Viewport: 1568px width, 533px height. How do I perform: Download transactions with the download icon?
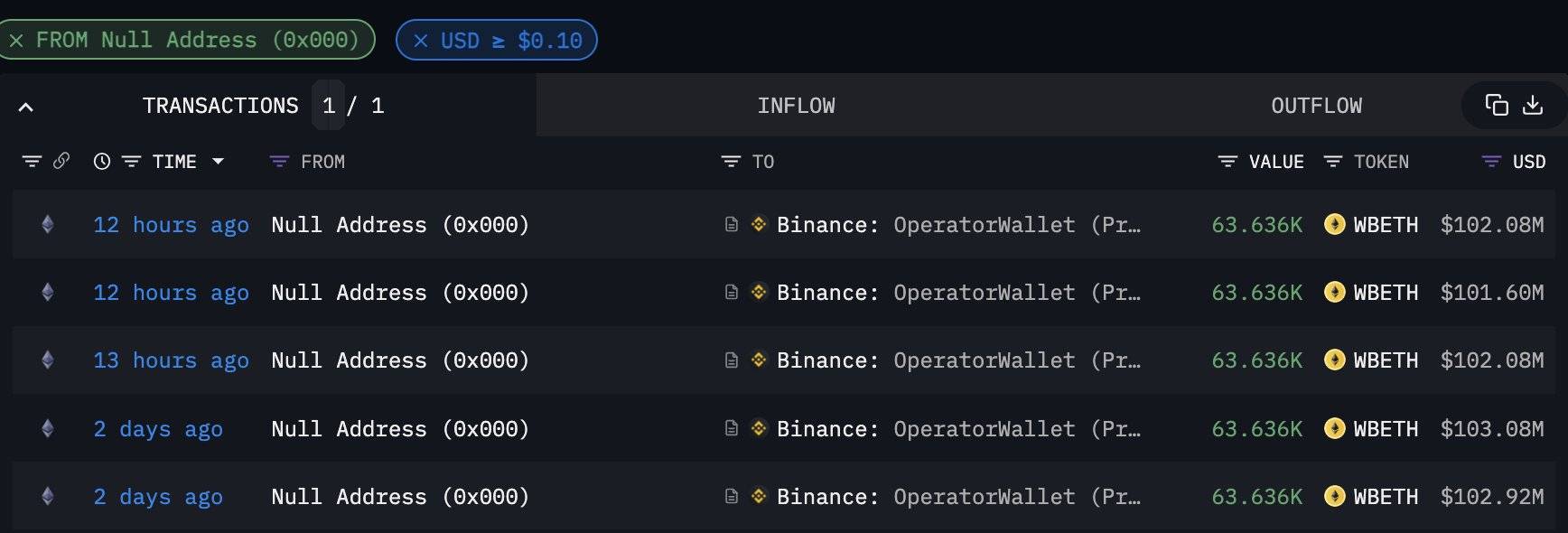[x=1533, y=106]
